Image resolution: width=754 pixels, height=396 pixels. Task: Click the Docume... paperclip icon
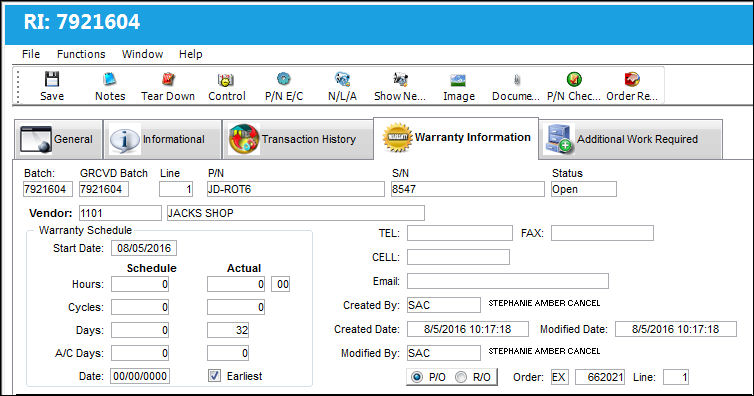516,79
